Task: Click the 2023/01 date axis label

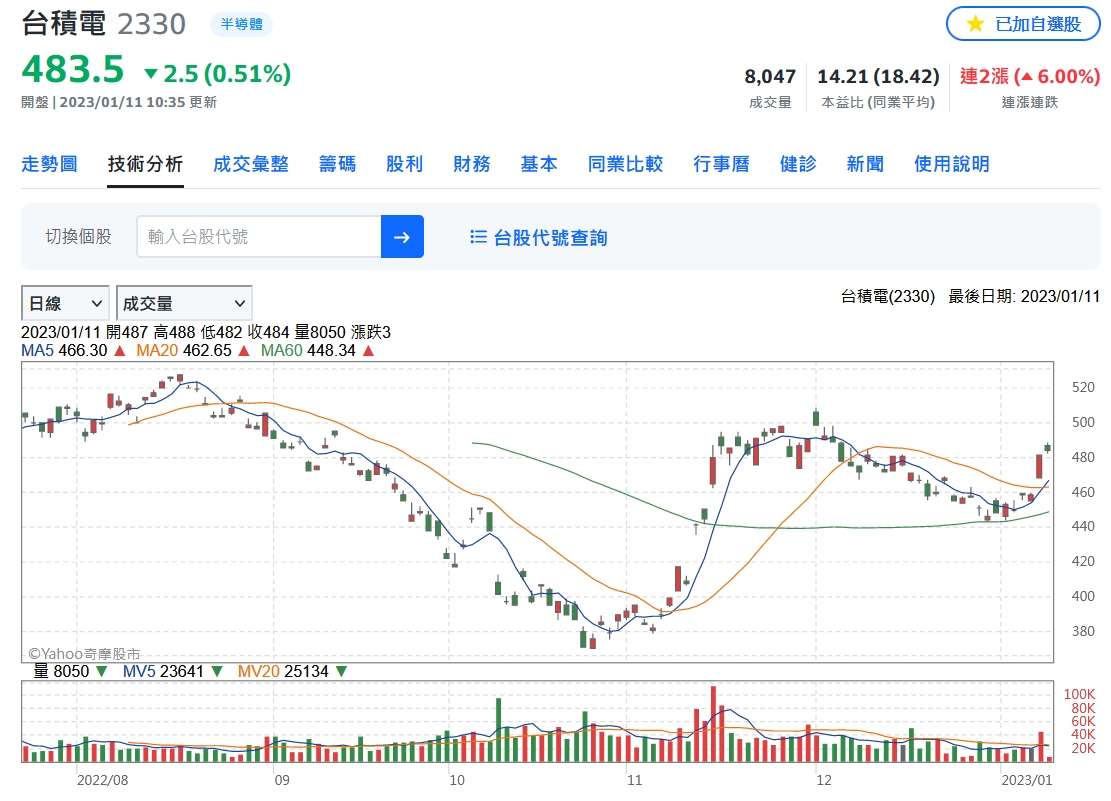Action: click(1027, 780)
